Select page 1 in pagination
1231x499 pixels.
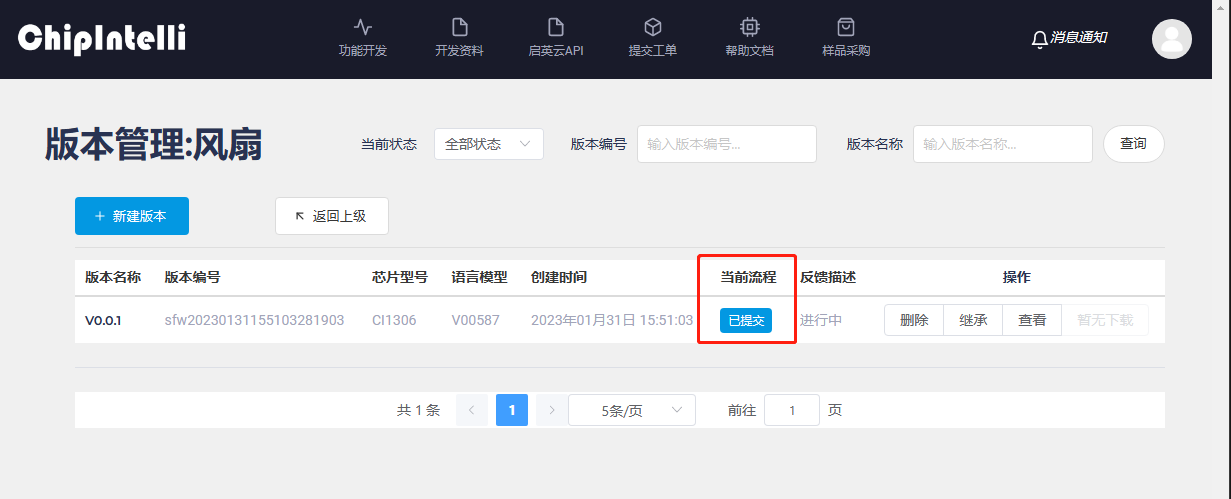[511, 410]
